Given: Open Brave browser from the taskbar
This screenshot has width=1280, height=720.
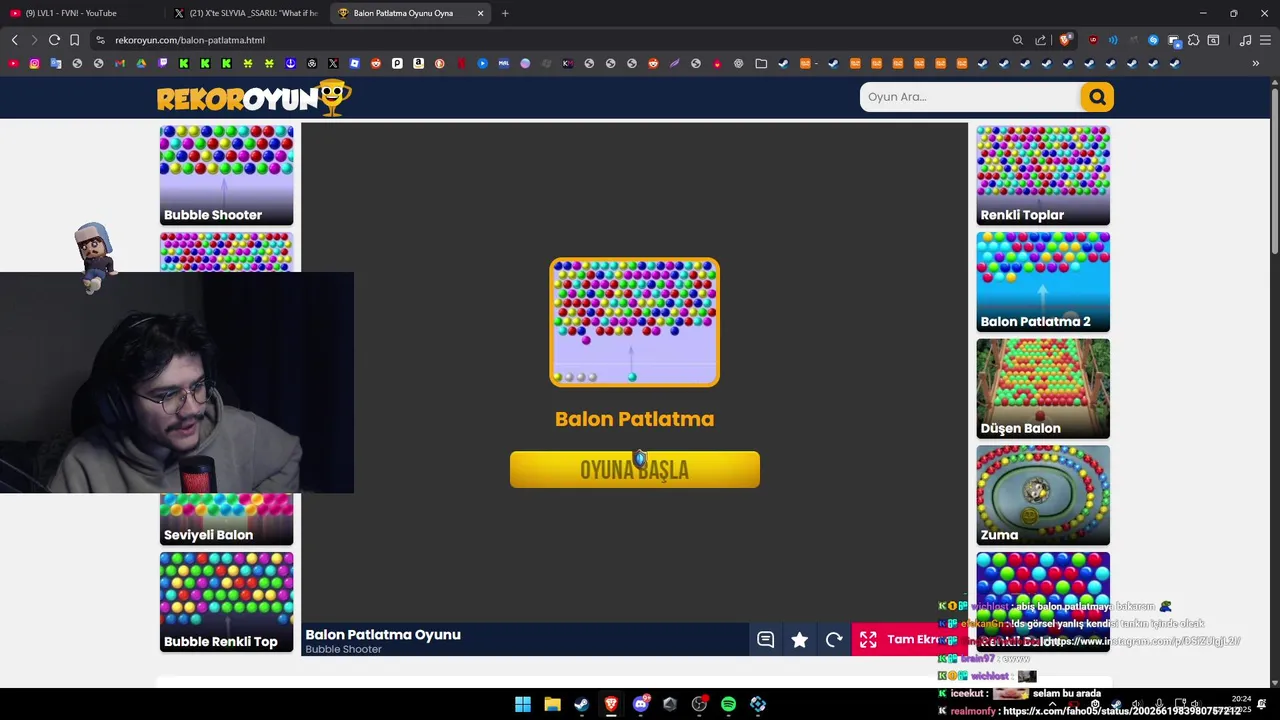Looking at the screenshot, I should point(611,704).
